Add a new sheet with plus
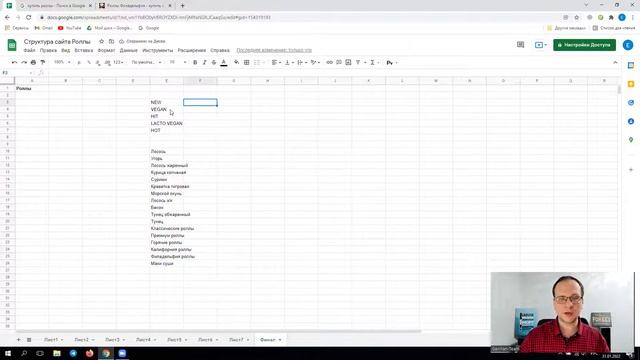This screenshot has width=640, height=360. pos(18,340)
